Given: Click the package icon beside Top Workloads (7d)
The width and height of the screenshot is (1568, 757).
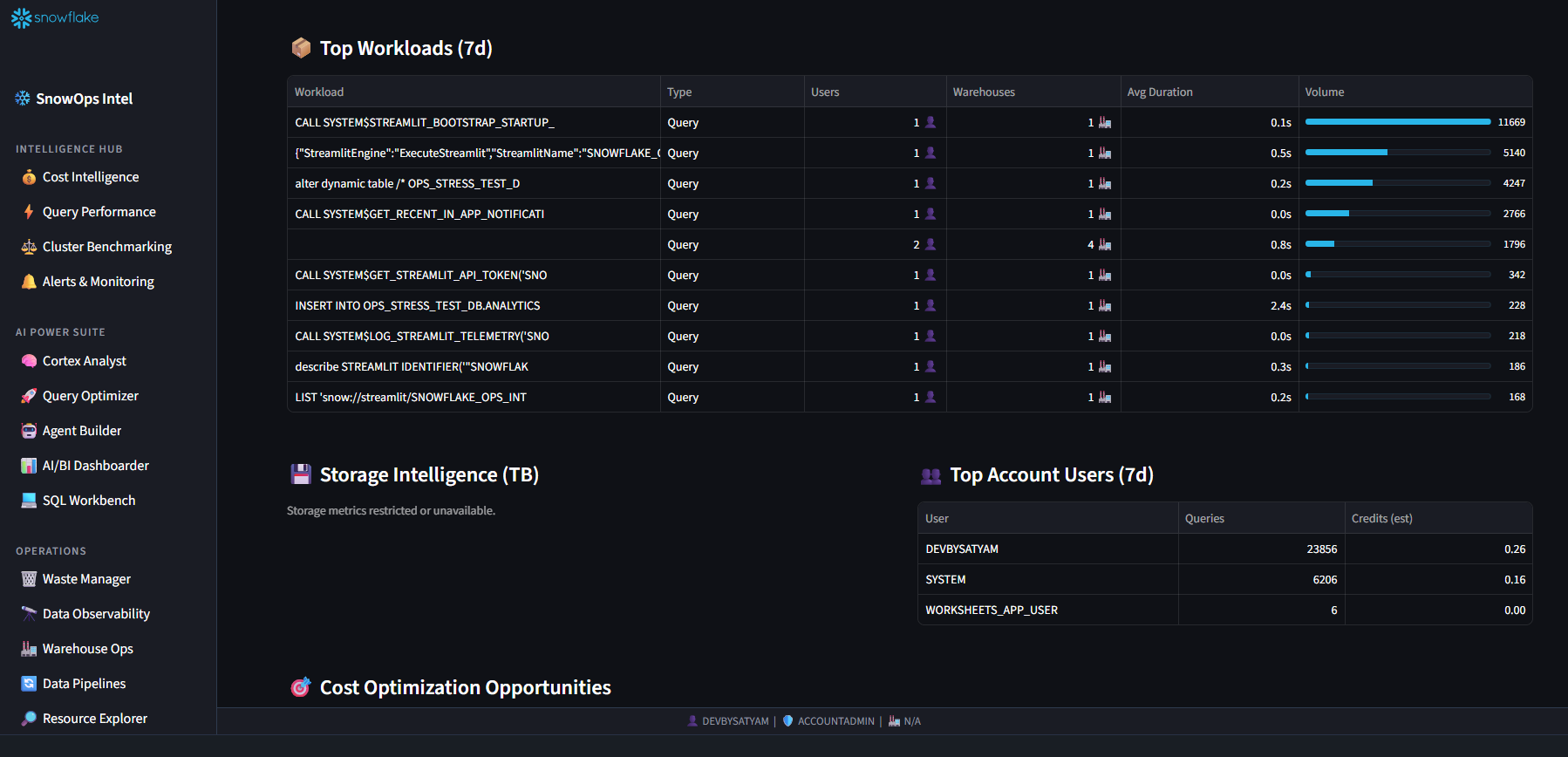Looking at the screenshot, I should [x=301, y=48].
